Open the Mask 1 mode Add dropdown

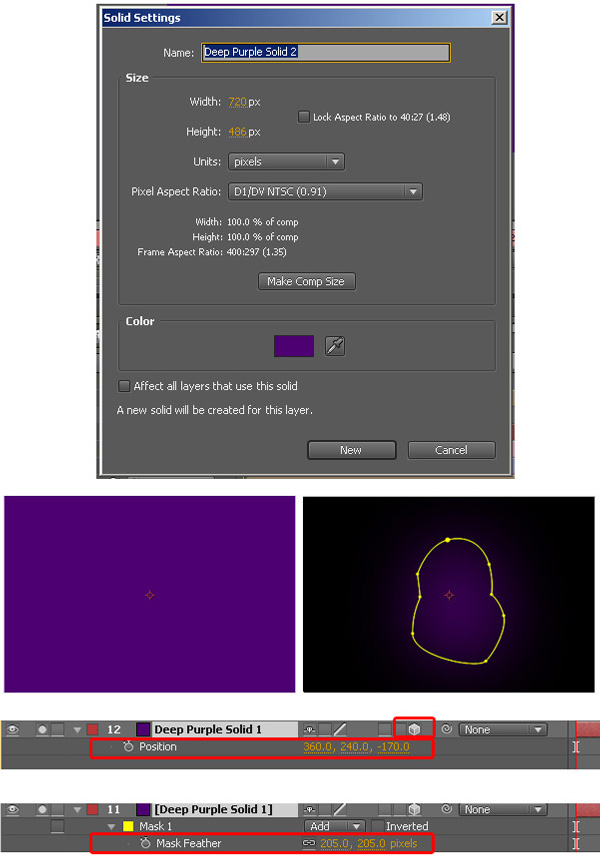(x=334, y=826)
